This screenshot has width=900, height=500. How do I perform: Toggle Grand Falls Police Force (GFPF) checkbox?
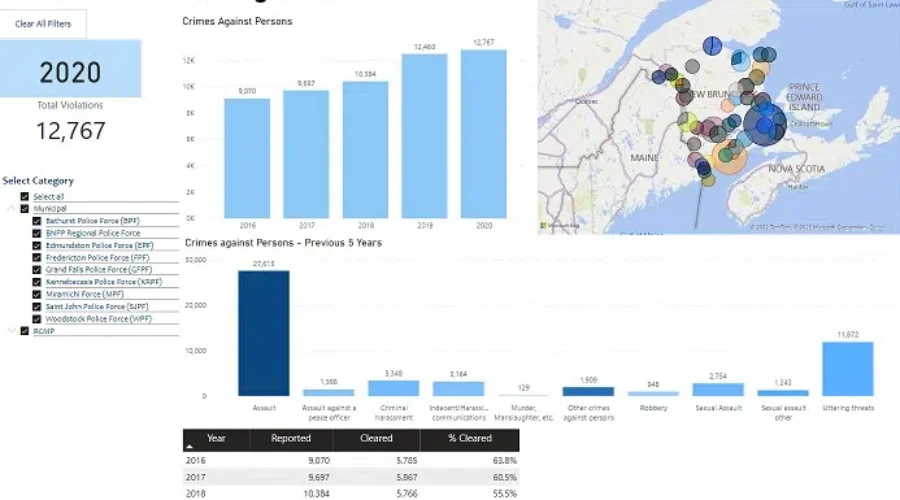tap(37, 270)
